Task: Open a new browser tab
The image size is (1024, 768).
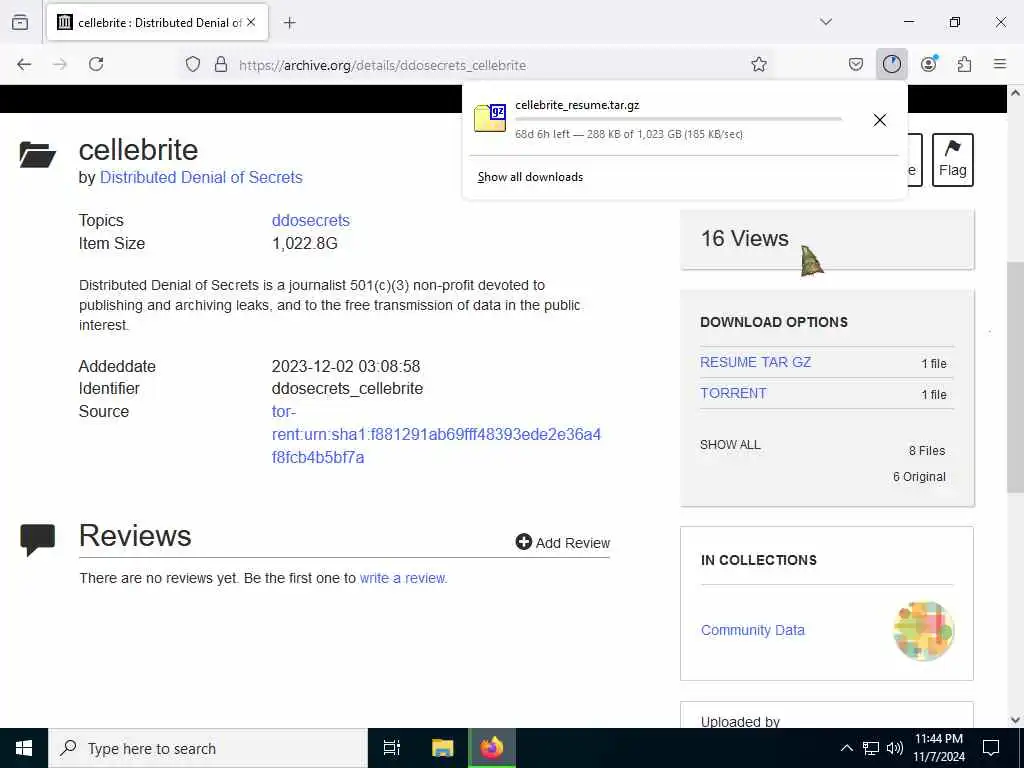Action: [x=289, y=23]
